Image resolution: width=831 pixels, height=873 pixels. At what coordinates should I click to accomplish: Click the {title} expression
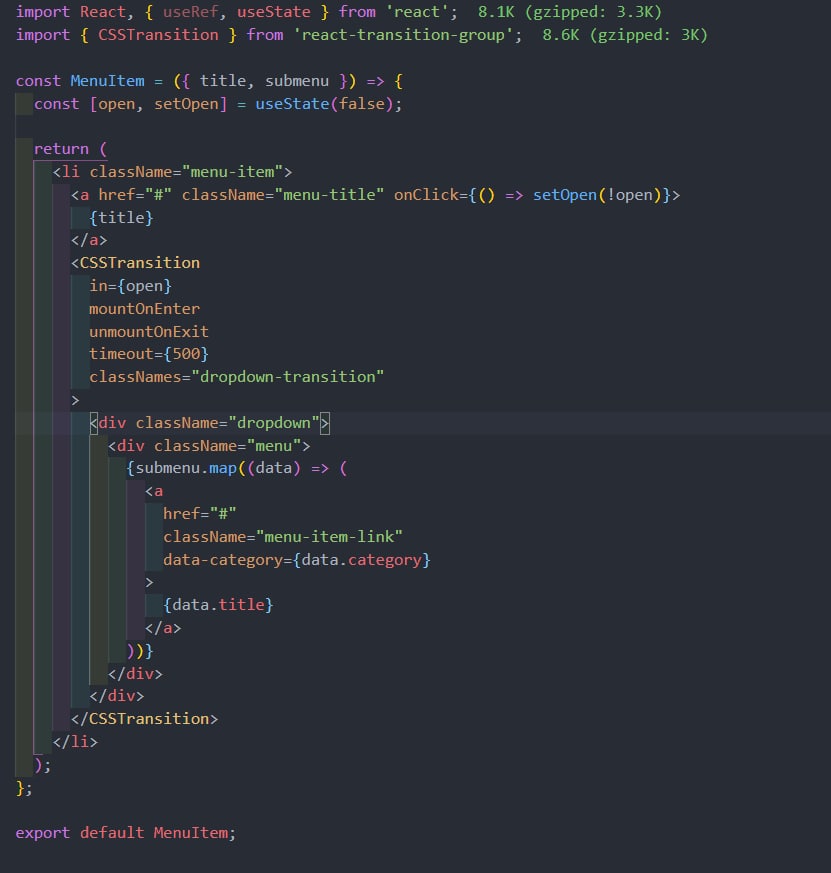tap(121, 218)
